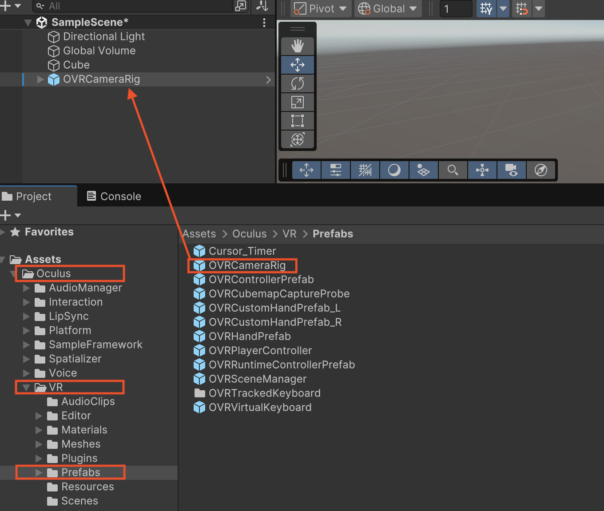Image resolution: width=604 pixels, height=511 pixels.
Task: Select the Rect transform tool
Action: pos(297,121)
